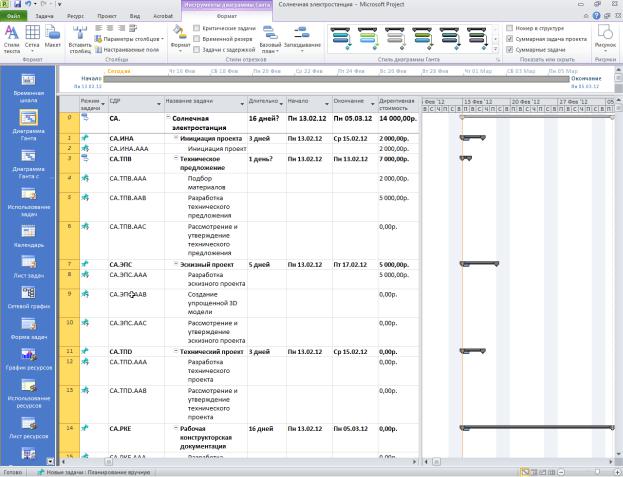Switch to the Проект (Project) ribbon tab

(x=106, y=16)
